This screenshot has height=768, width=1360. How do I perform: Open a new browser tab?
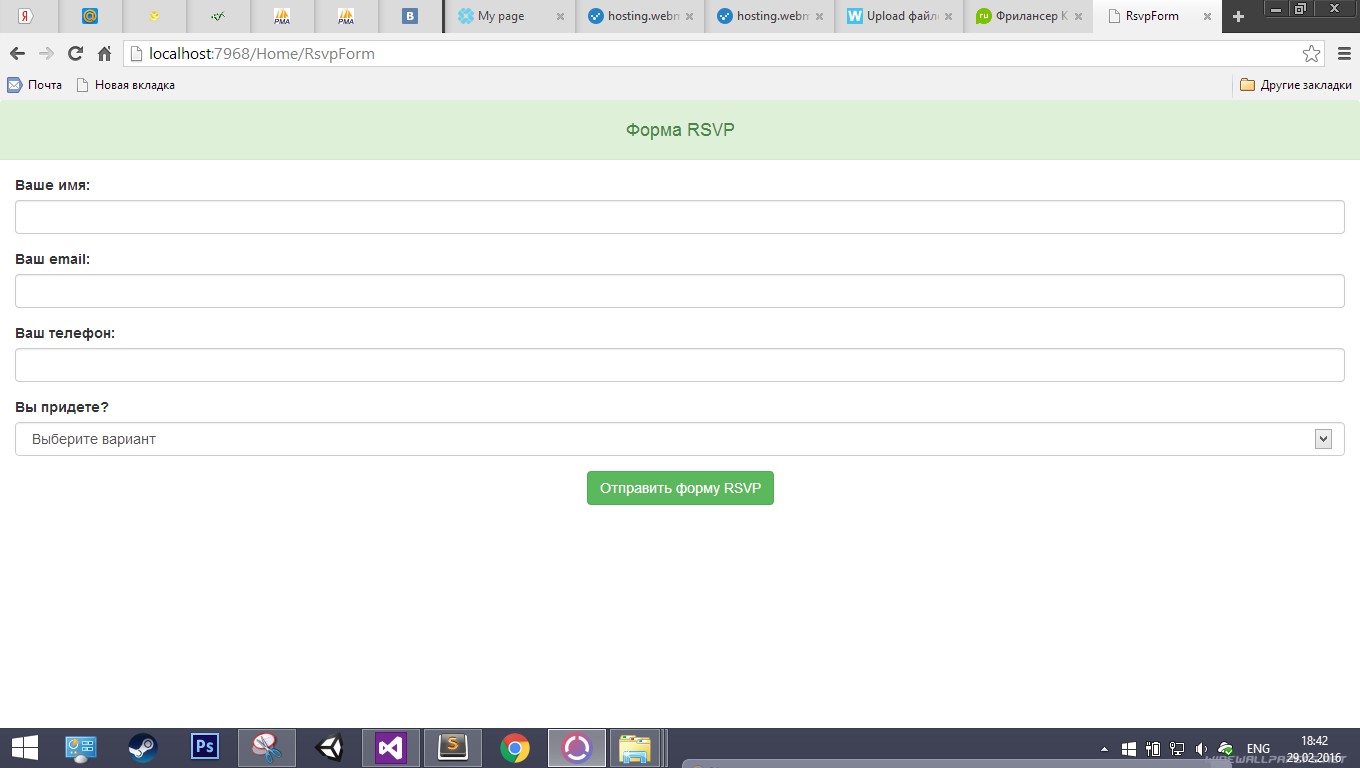(x=1238, y=17)
